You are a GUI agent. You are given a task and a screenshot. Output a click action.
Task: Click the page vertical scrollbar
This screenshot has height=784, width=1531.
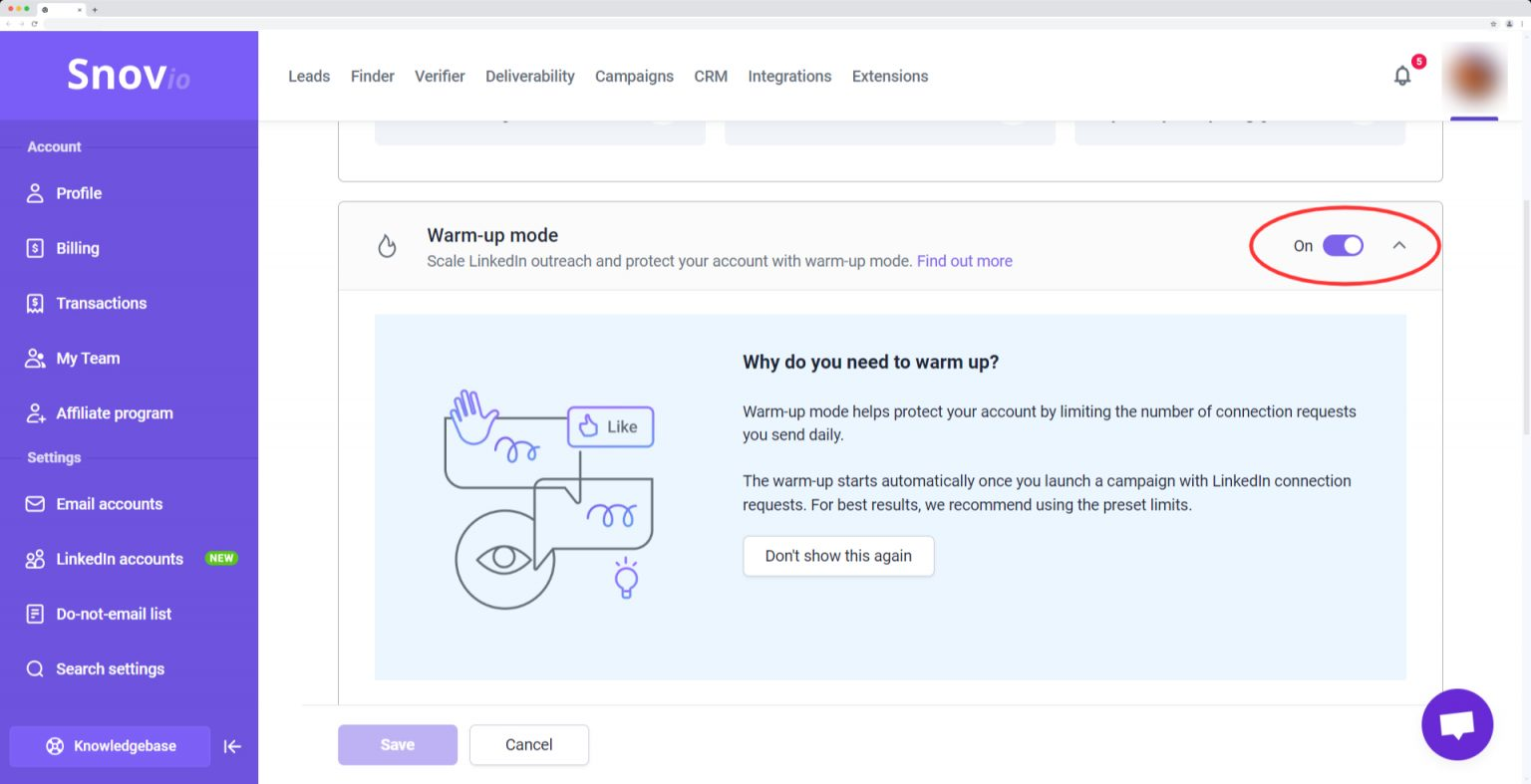(x=1526, y=317)
